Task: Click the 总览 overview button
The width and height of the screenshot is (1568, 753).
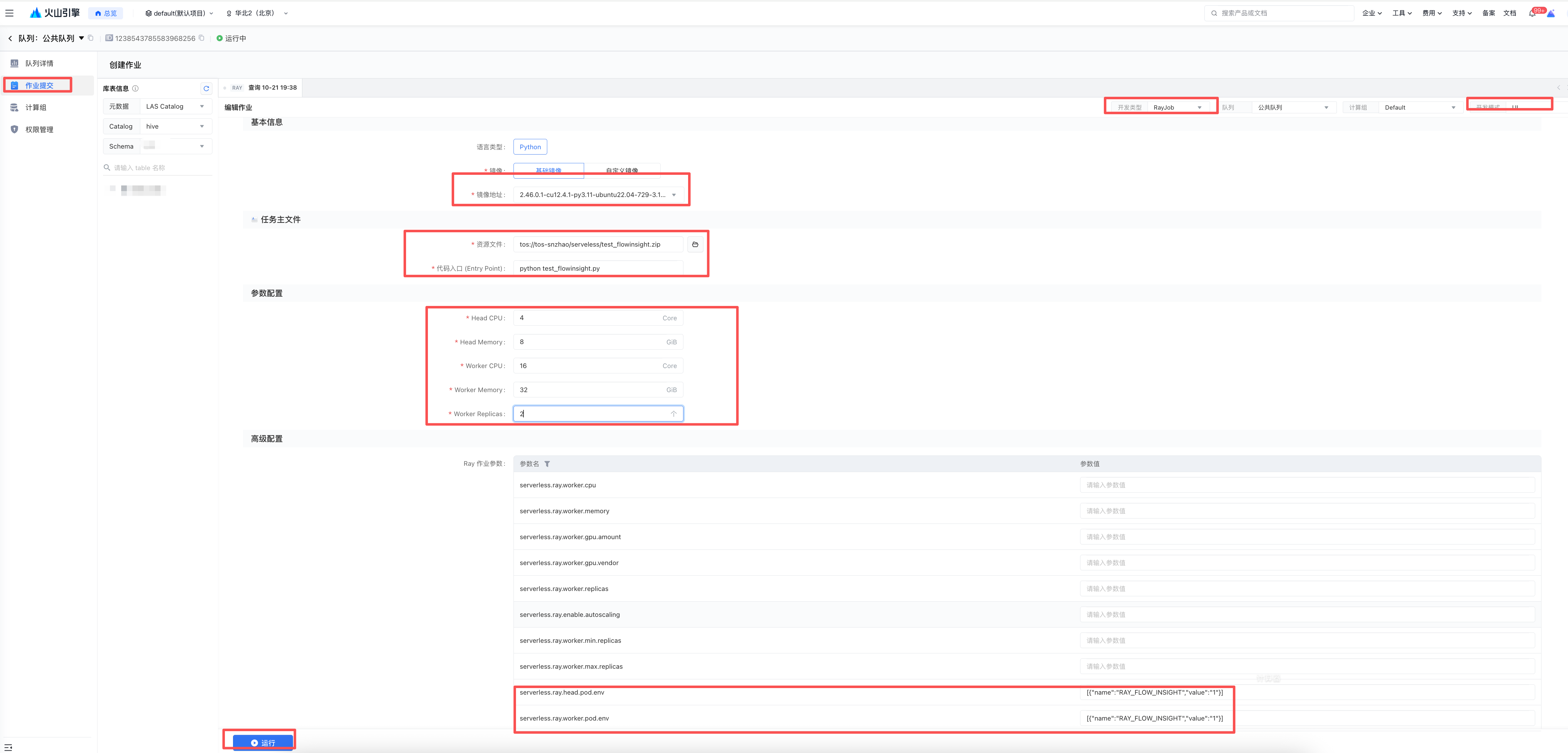Action: (x=106, y=13)
